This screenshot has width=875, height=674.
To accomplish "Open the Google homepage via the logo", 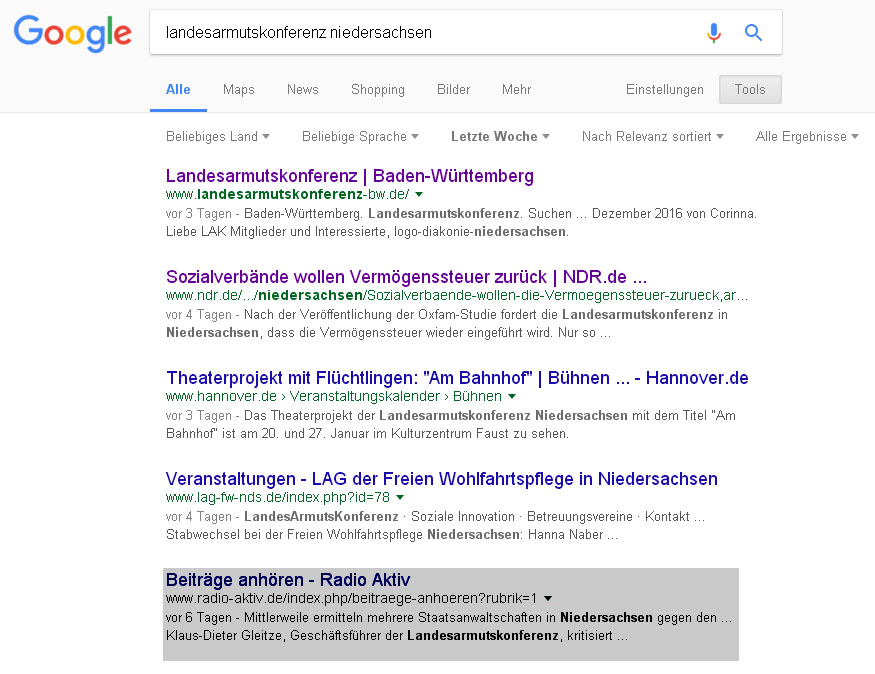I will pyautogui.click(x=72, y=33).
